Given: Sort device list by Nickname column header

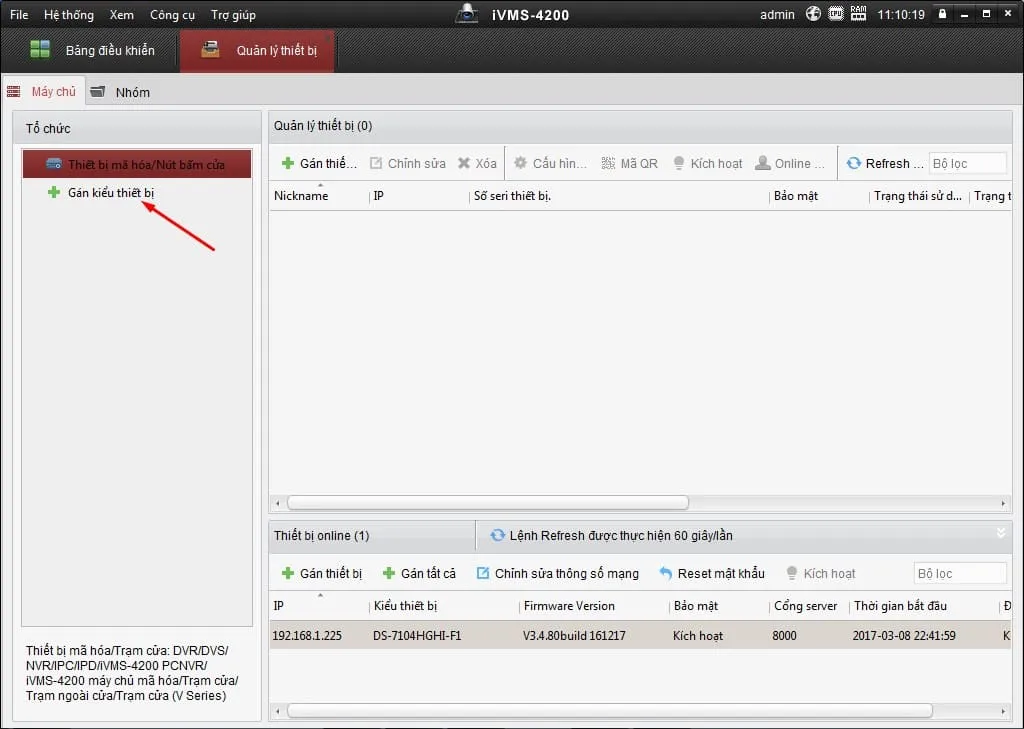Looking at the screenshot, I should click(301, 196).
